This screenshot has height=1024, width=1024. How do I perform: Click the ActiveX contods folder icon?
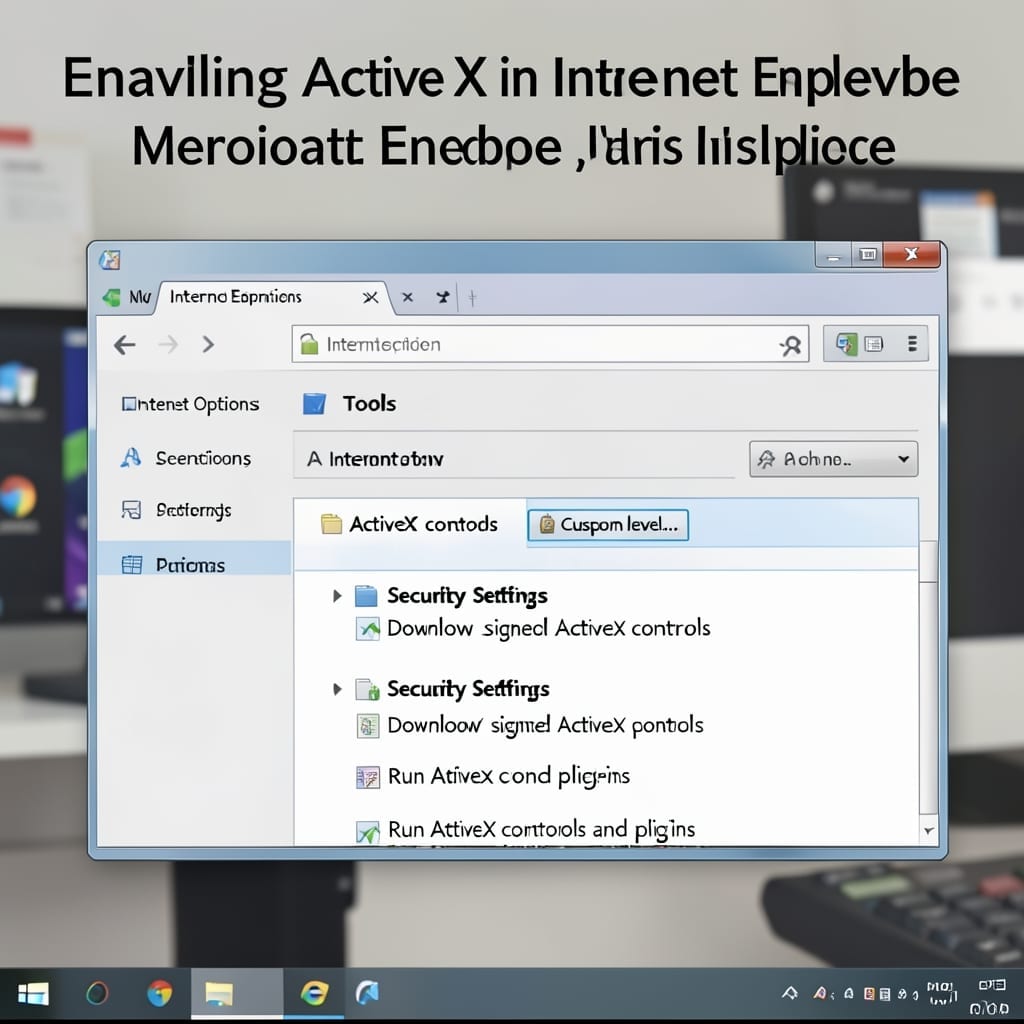click(x=332, y=524)
